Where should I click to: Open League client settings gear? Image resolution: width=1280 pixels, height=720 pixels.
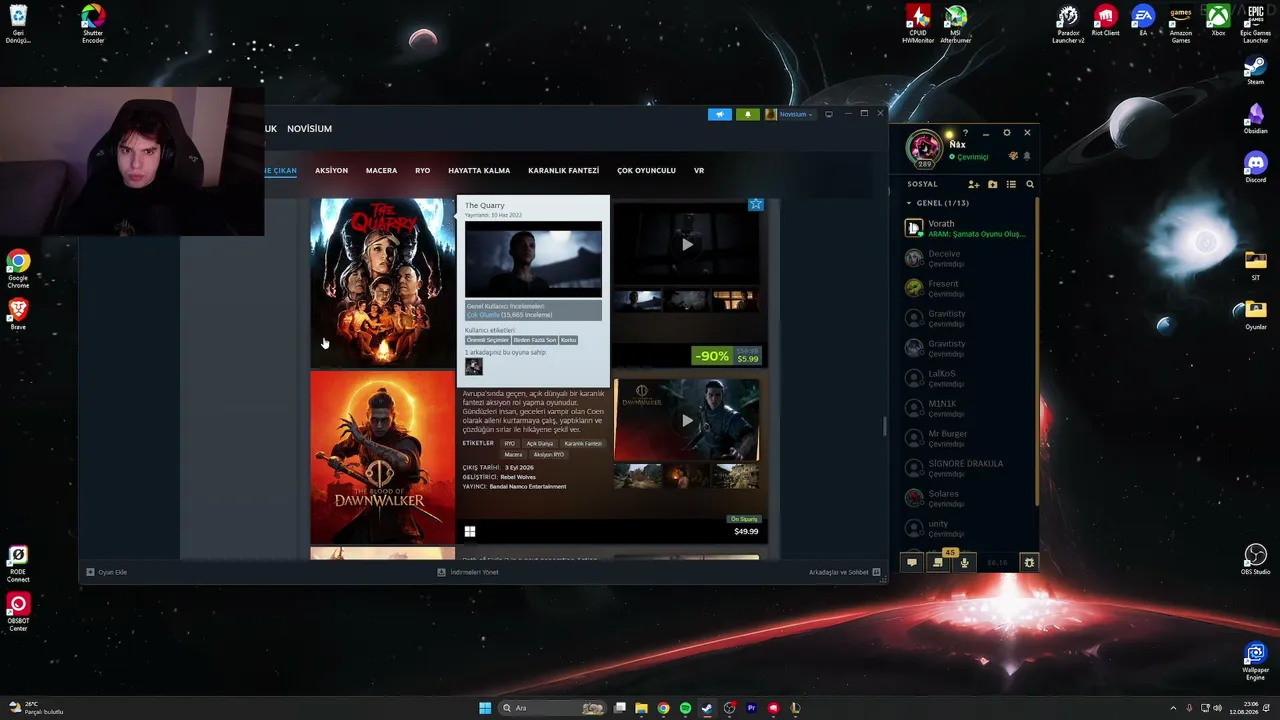pos(1006,133)
